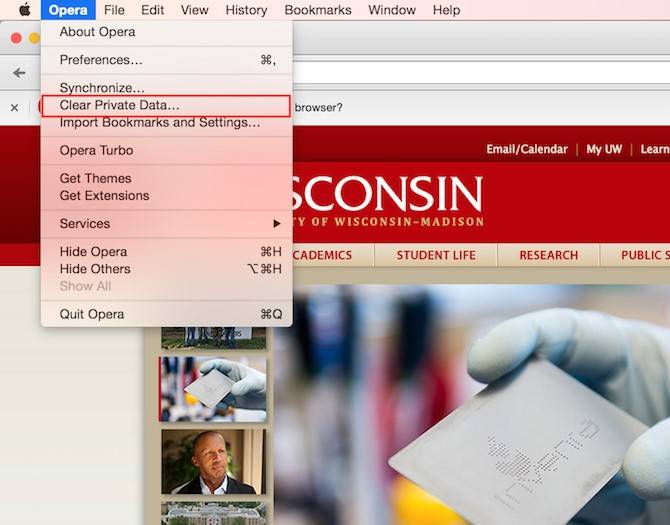The width and height of the screenshot is (670, 525).
Task: Select the building aerial thumbnail
Action: (214, 513)
